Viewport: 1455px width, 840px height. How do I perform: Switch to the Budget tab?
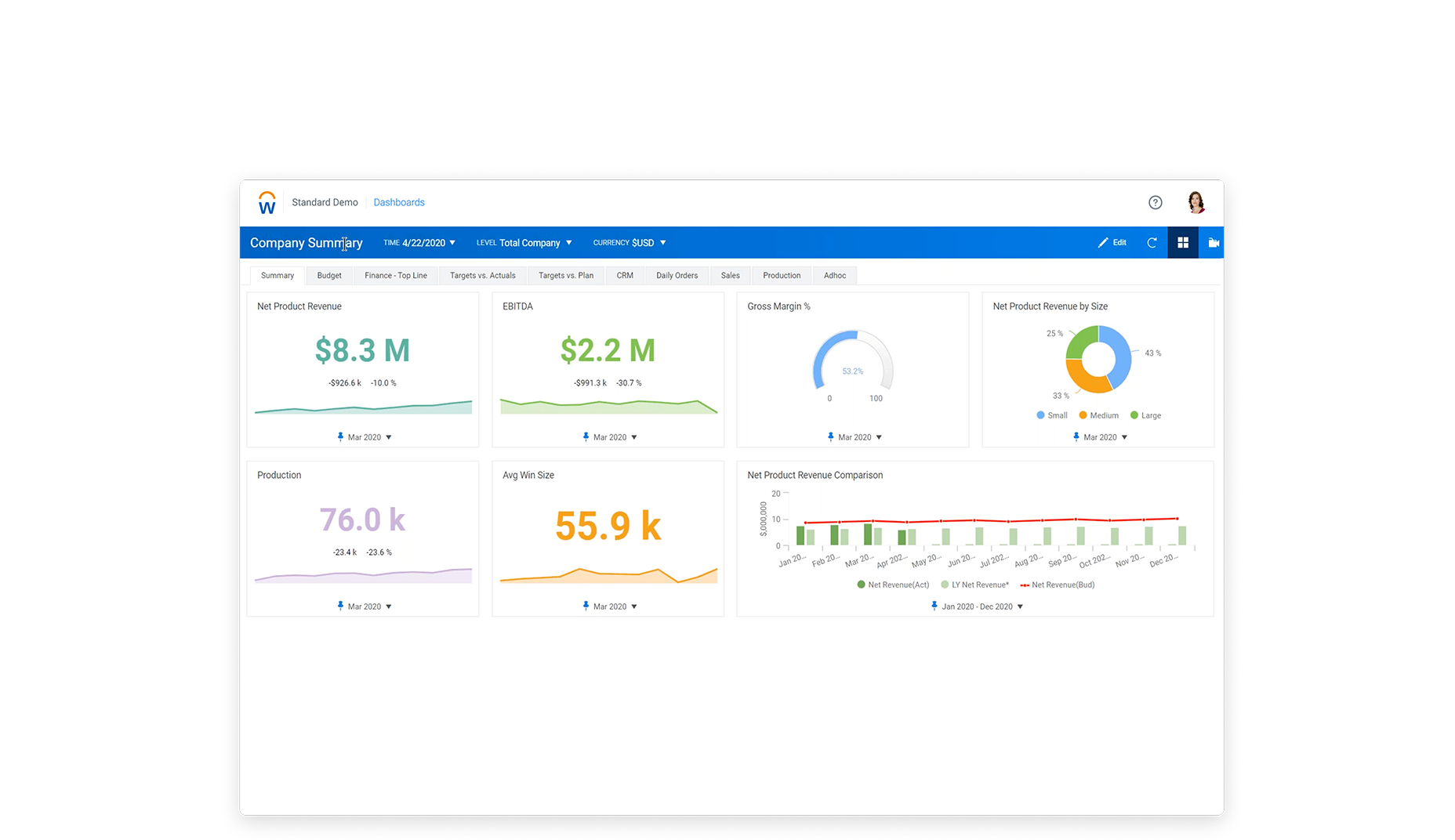coord(329,276)
